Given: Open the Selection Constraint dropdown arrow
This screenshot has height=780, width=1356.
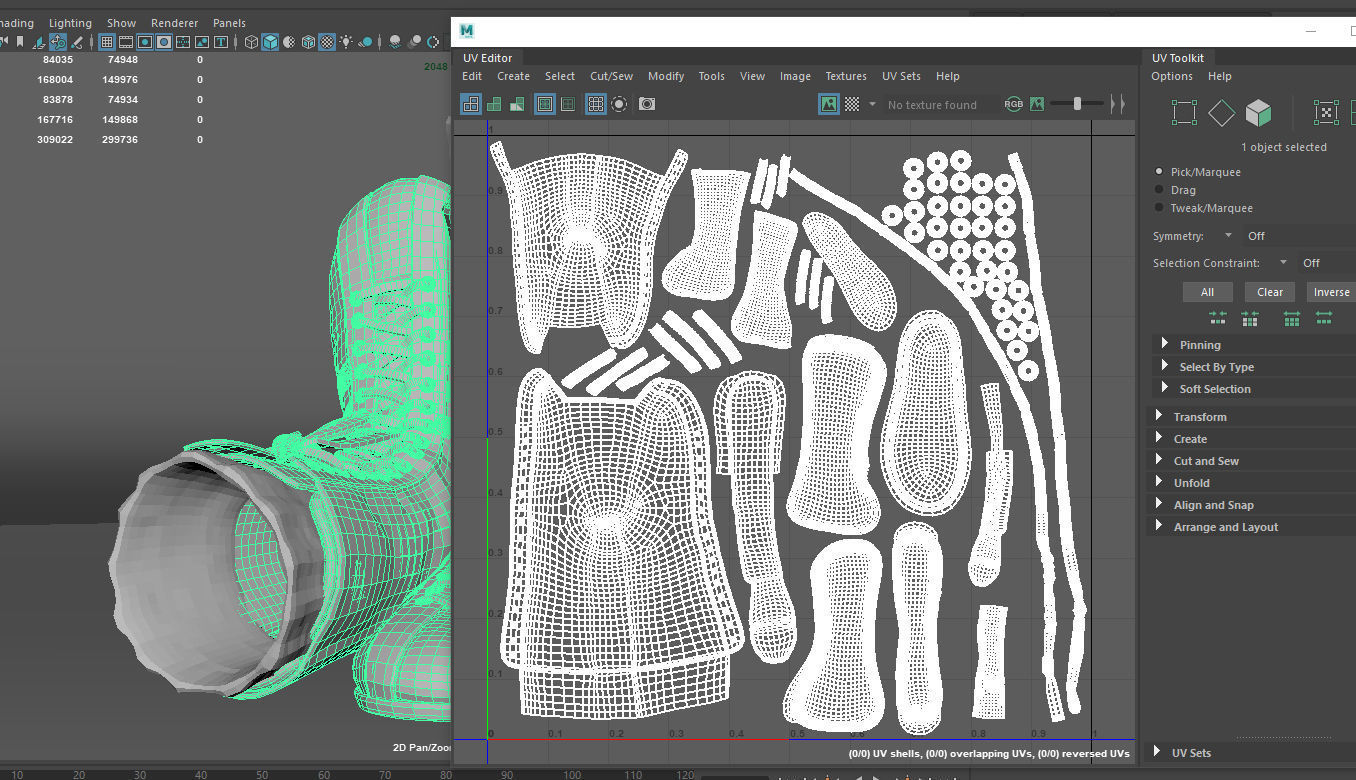Looking at the screenshot, I should (x=1283, y=263).
